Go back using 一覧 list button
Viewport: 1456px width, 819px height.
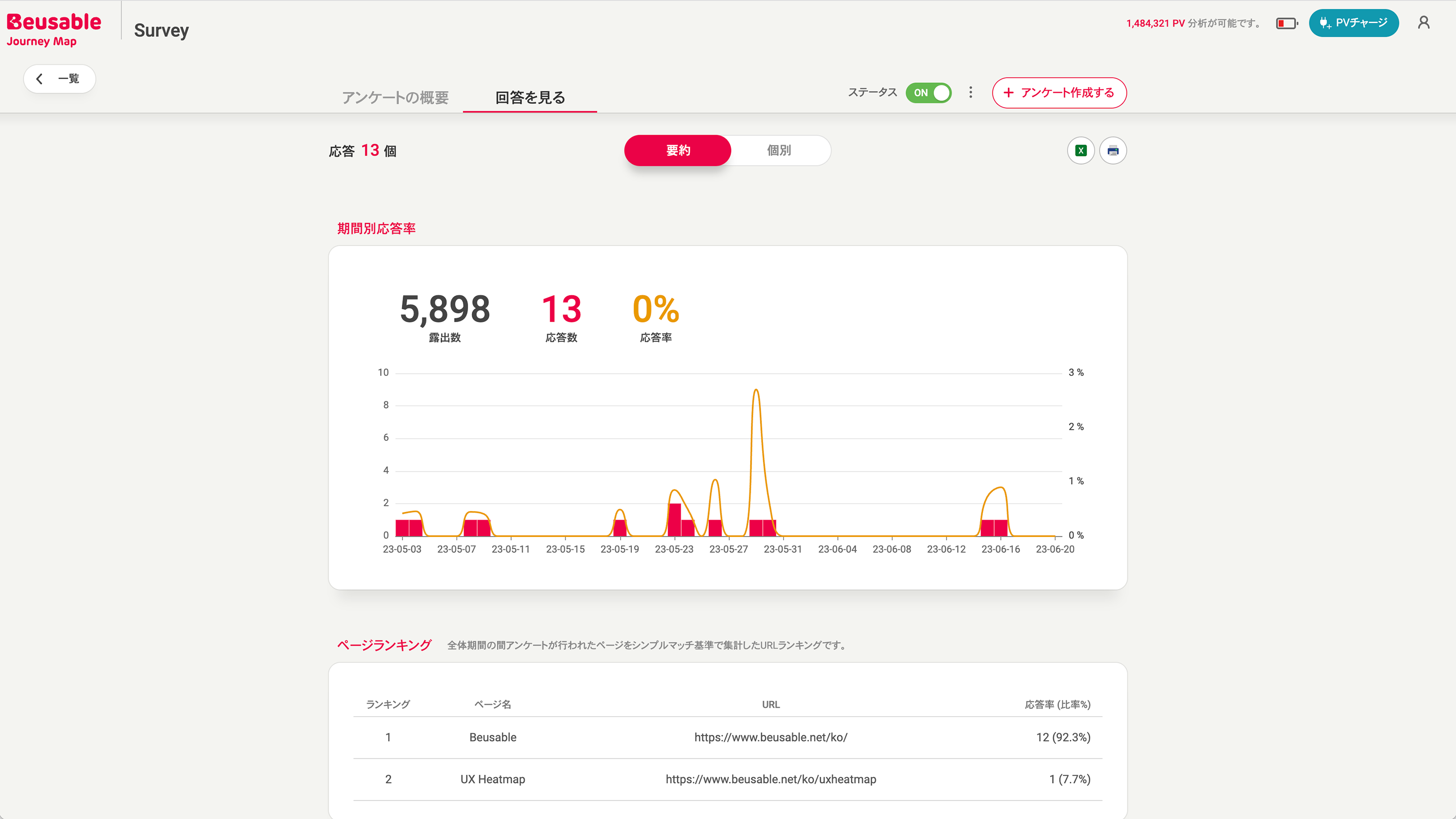click(59, 79)
